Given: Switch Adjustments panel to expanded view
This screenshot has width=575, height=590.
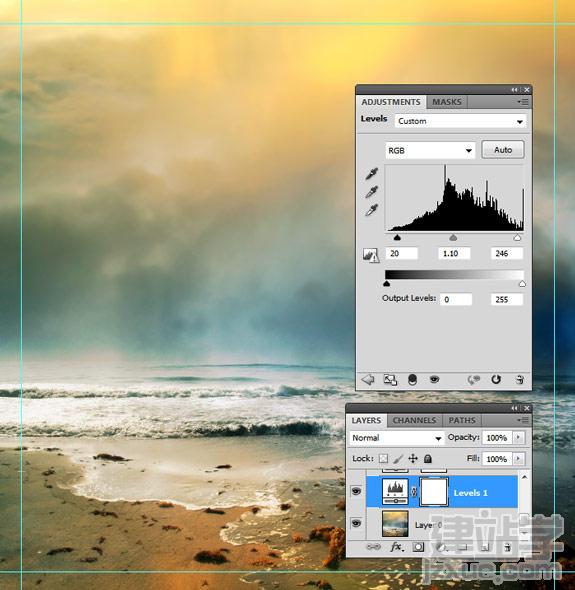Looking at the screenshot, I should [390, 380].
